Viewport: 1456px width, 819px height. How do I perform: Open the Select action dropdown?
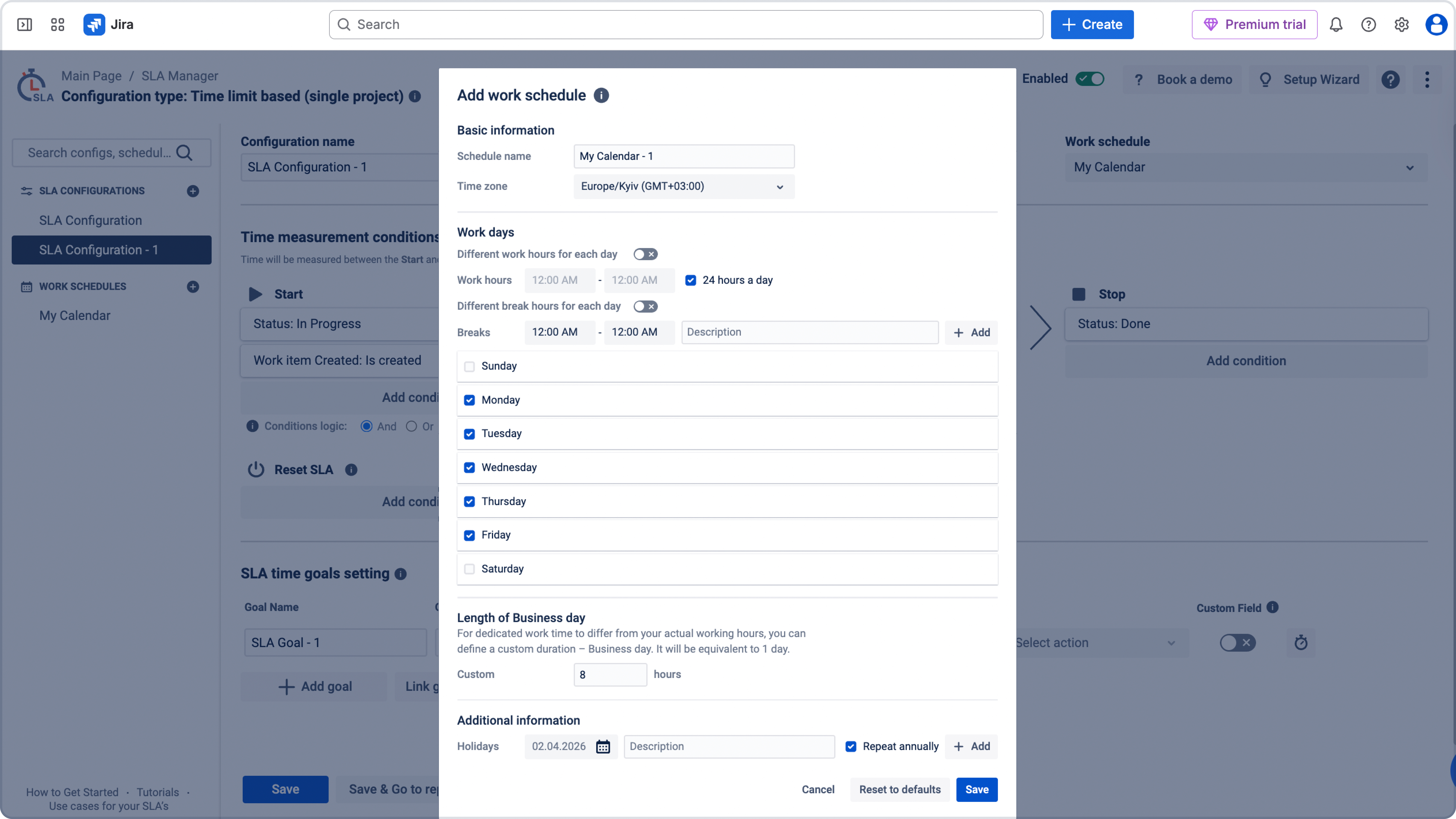1097,643
